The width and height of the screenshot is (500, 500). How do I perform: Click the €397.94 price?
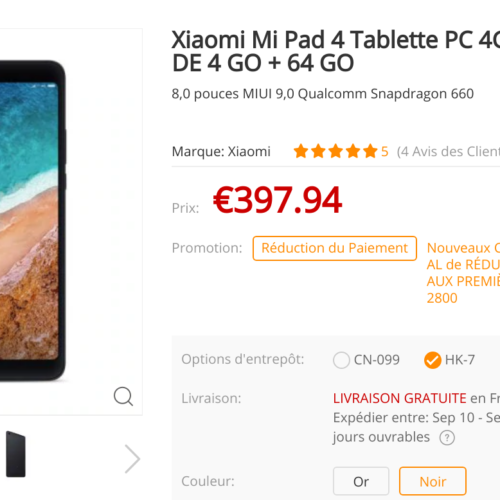[x=277, y=200]
